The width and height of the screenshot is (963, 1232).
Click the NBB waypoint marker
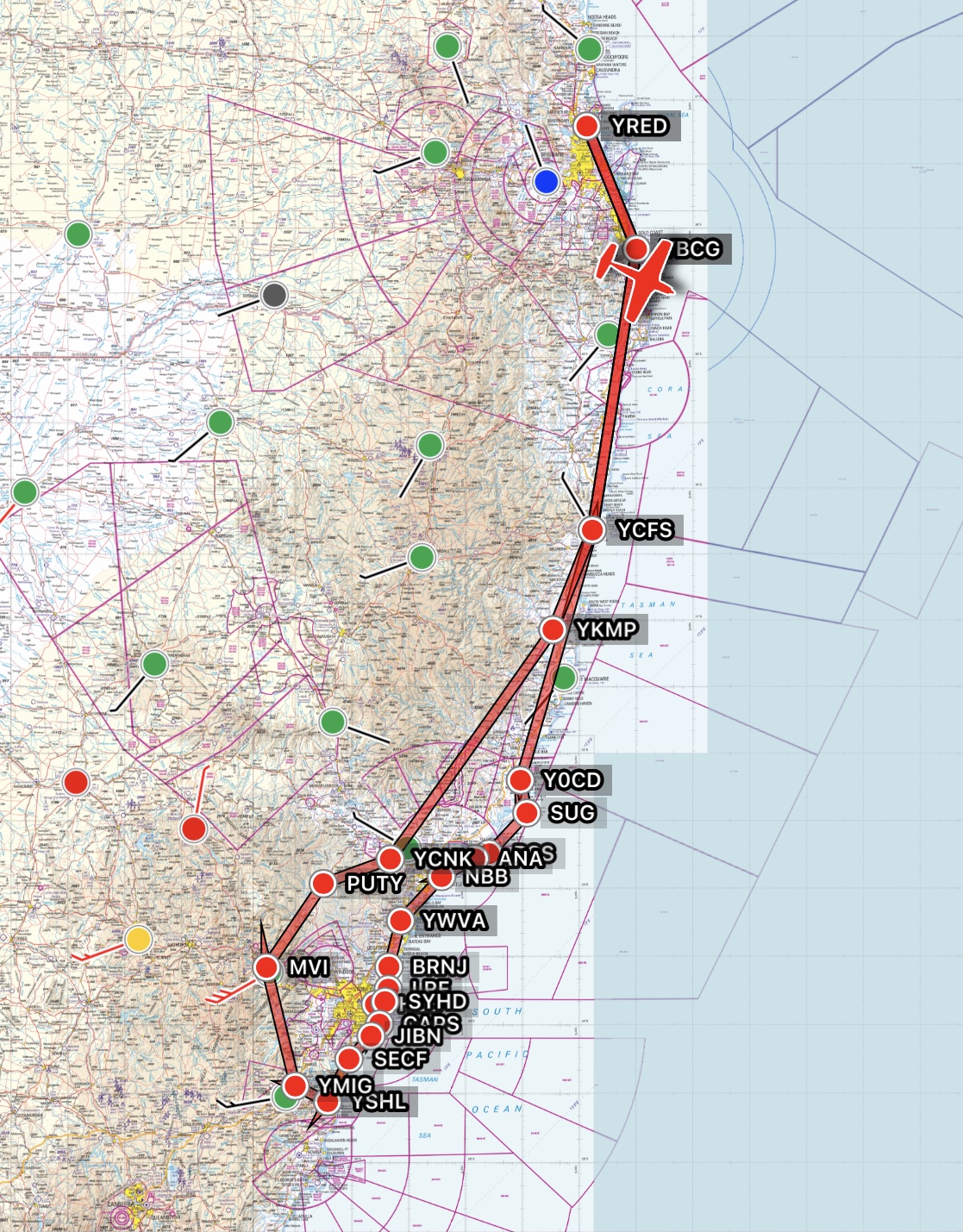(441, 877)
